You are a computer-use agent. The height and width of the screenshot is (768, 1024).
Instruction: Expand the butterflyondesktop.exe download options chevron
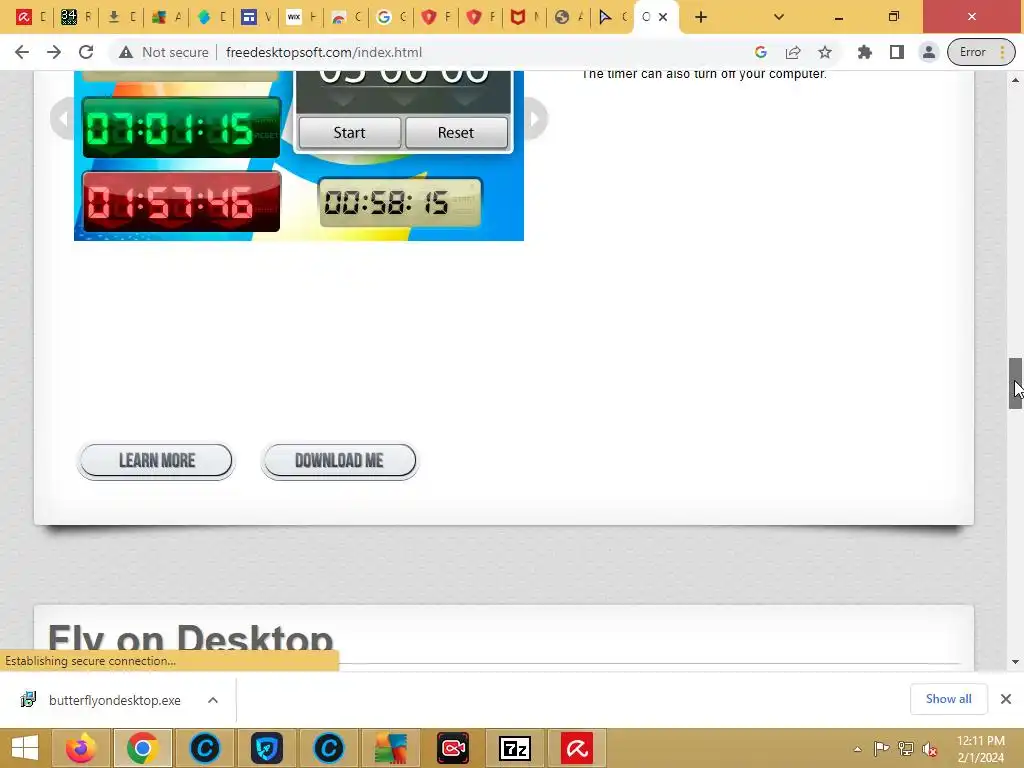tap(213, 700)
